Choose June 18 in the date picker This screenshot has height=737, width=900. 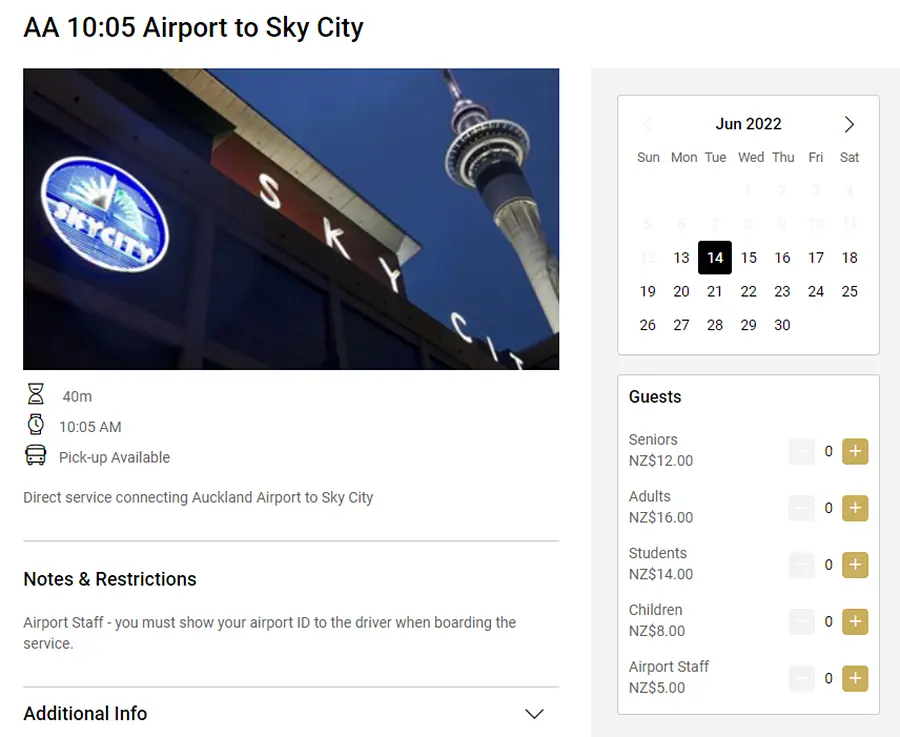click(849, 258)
